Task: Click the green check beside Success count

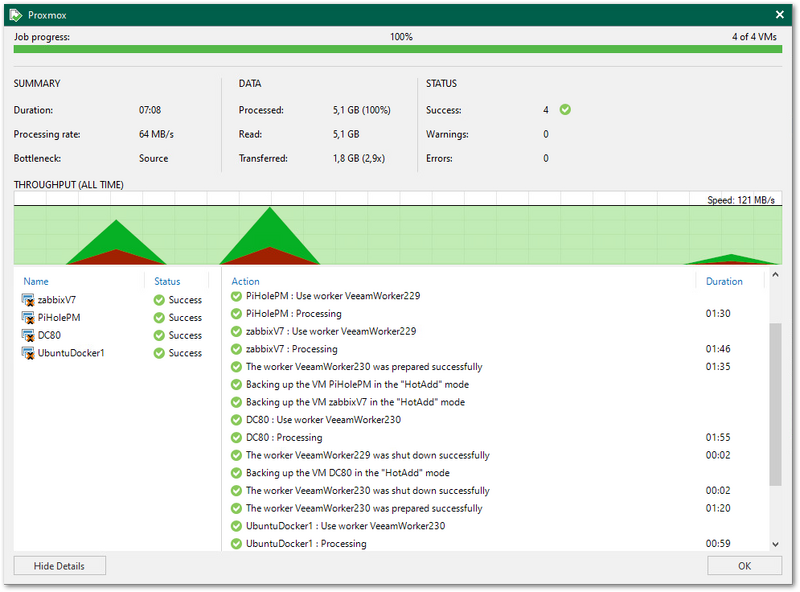Action: 565,110
